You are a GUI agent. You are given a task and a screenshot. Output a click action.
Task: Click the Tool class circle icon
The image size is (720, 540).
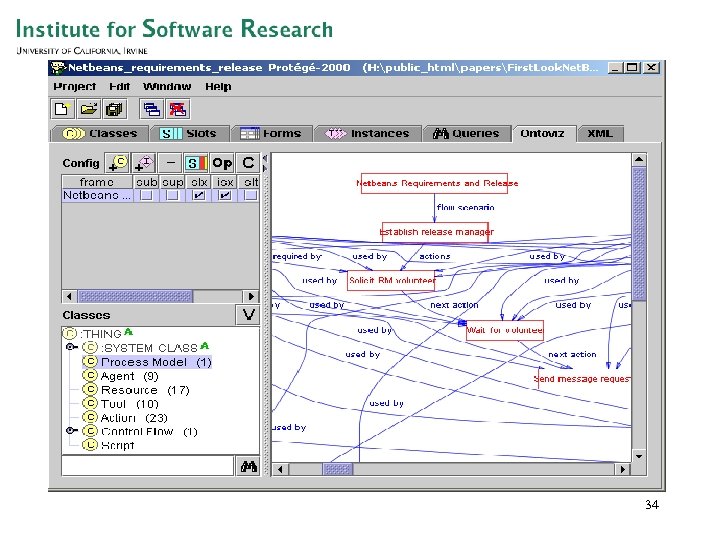click(x=90, y=403)
